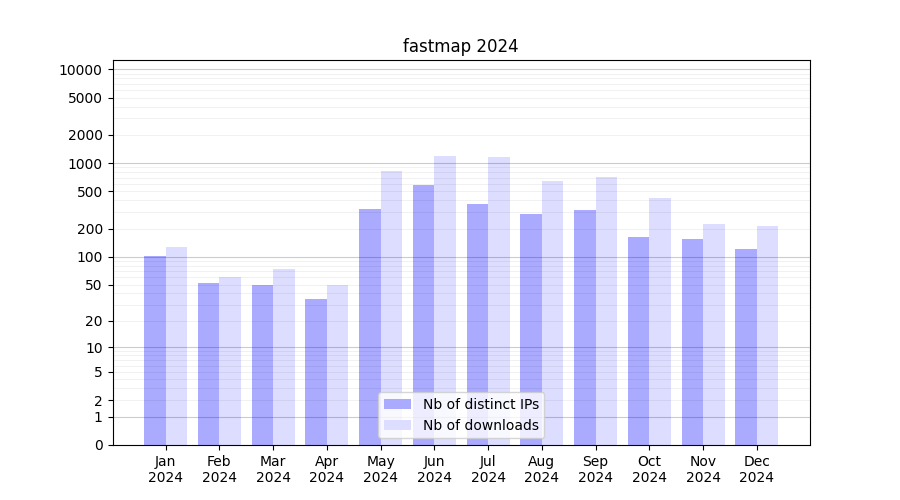Click the 10000 y-axis tick label
Viewport: 900px width, 500px height.
pyautogui.click(x=80, y=70)
